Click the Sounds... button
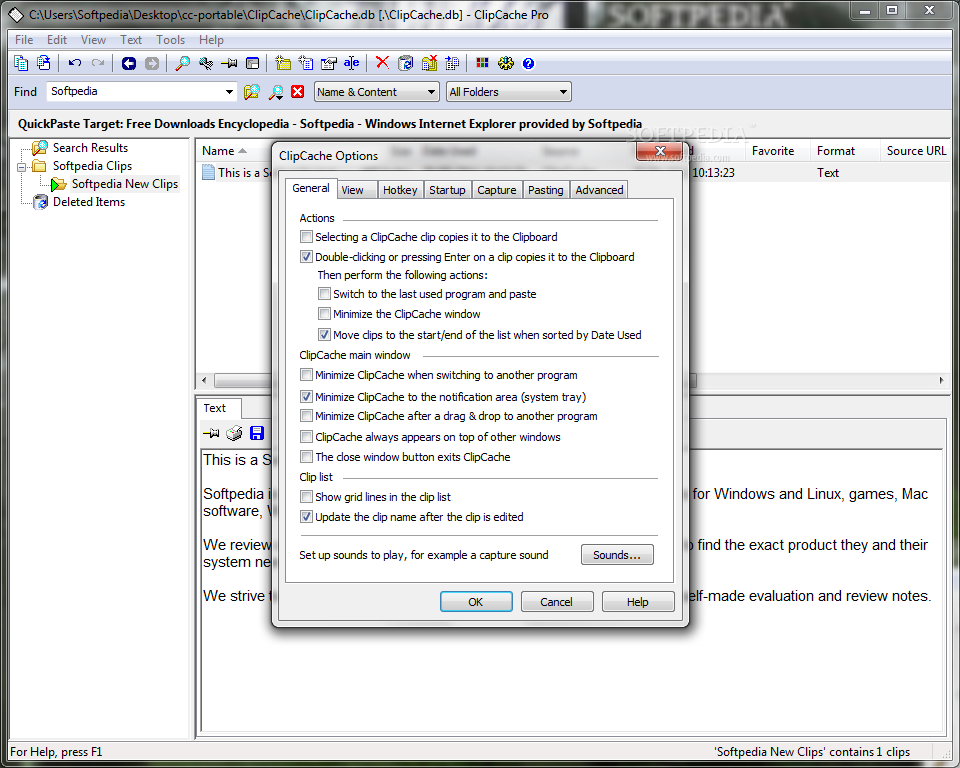Viewport: 960px width, 768px height. 617,555
